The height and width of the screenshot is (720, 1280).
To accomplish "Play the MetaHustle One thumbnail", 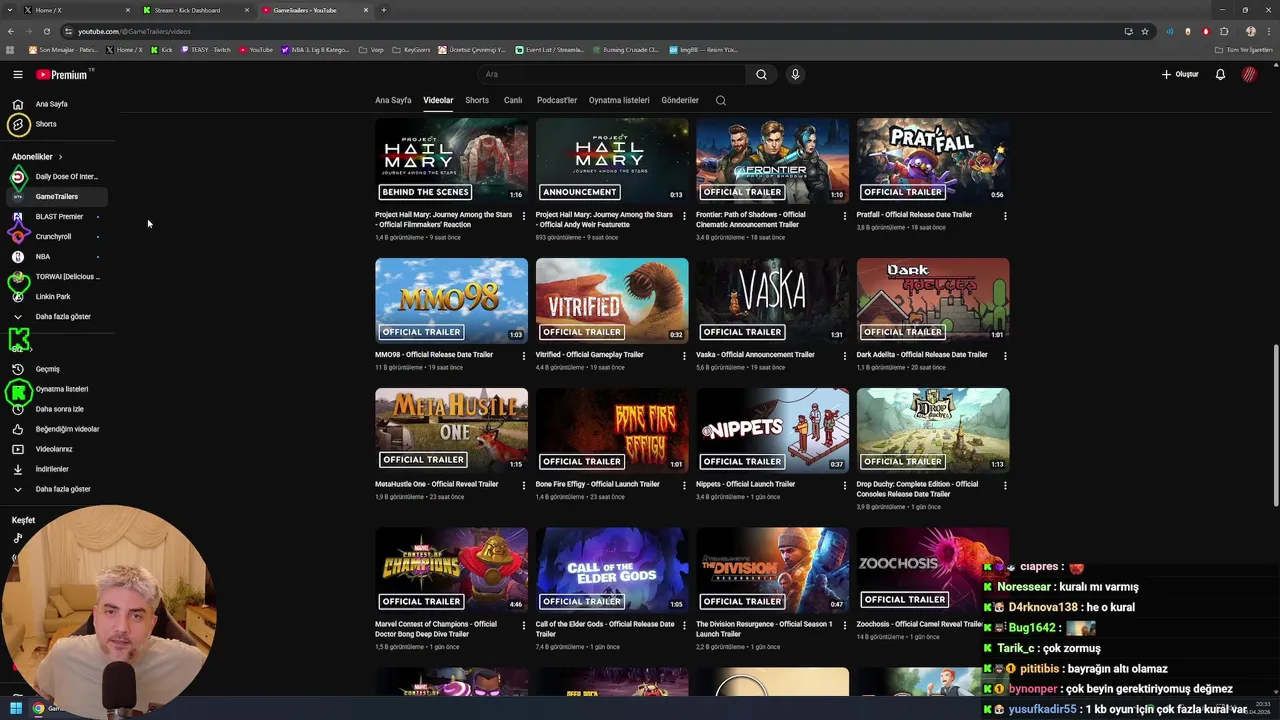I will point(451,430).
